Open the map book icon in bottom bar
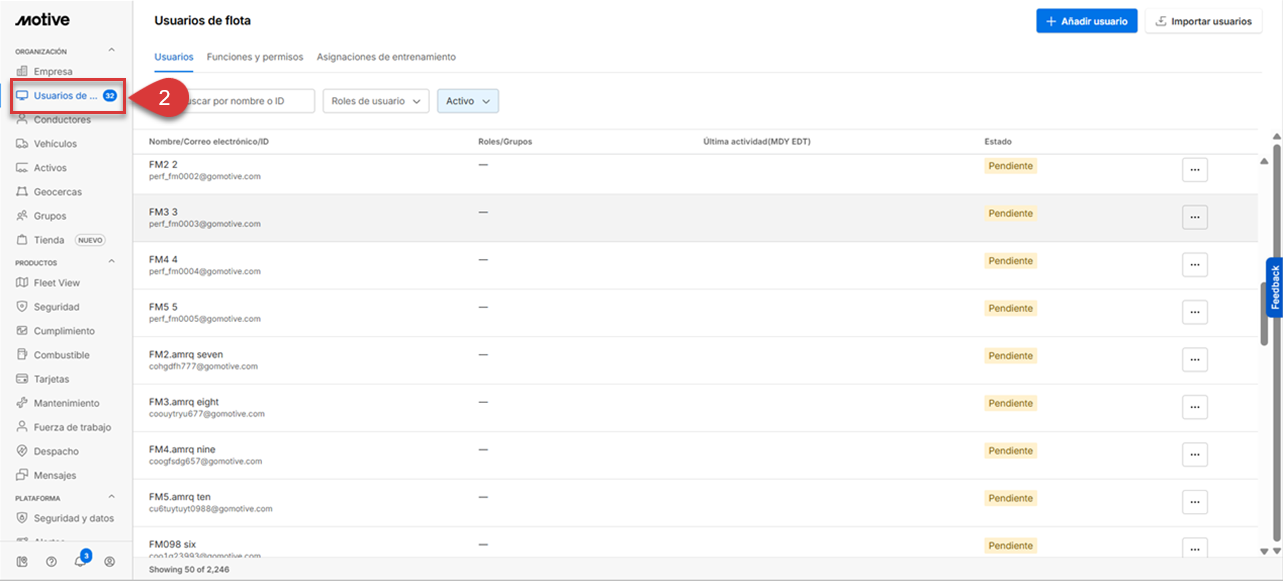1284x581 pixels. tap(22, 562)
